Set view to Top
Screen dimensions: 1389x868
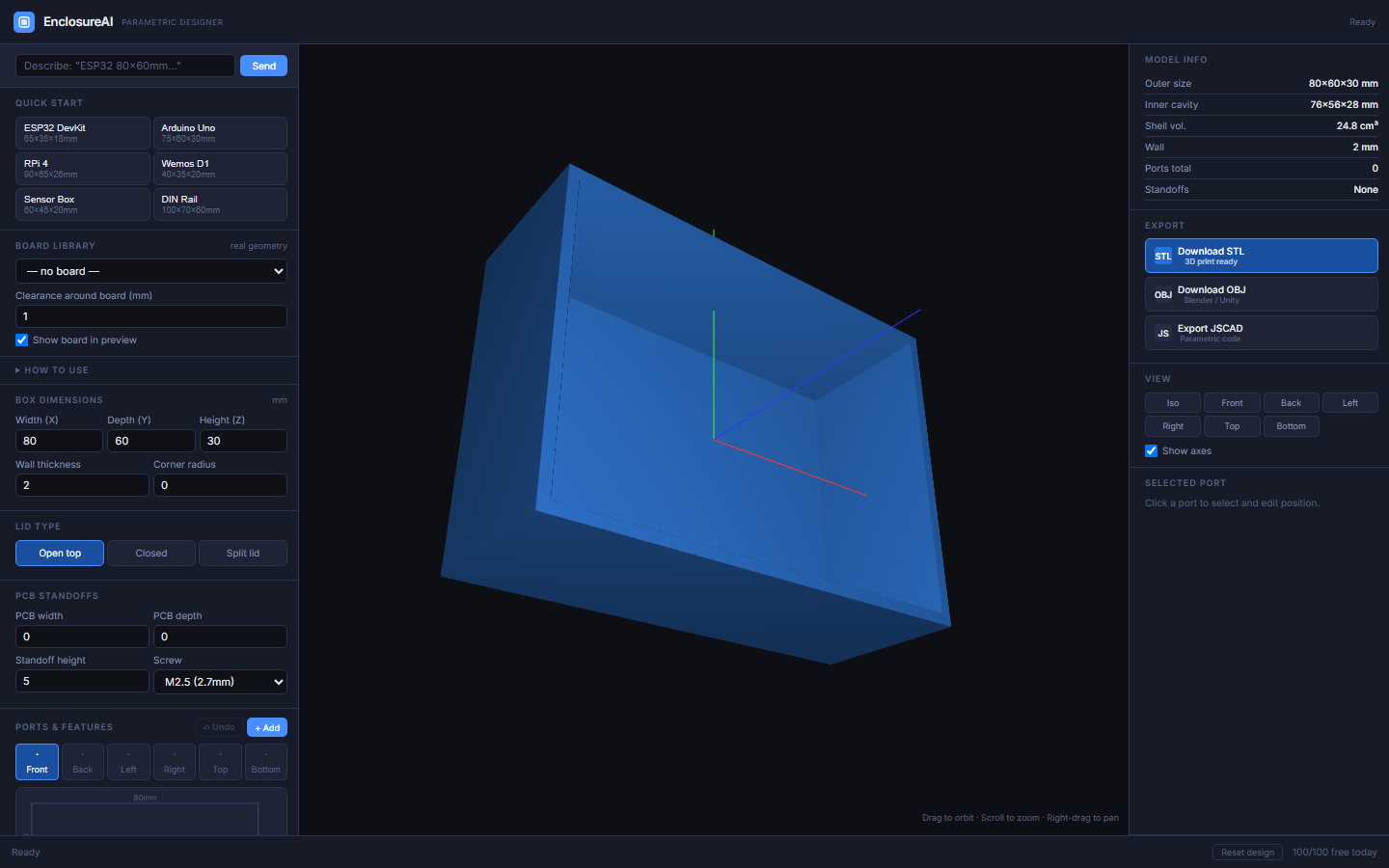click(x=1232, y=426)
